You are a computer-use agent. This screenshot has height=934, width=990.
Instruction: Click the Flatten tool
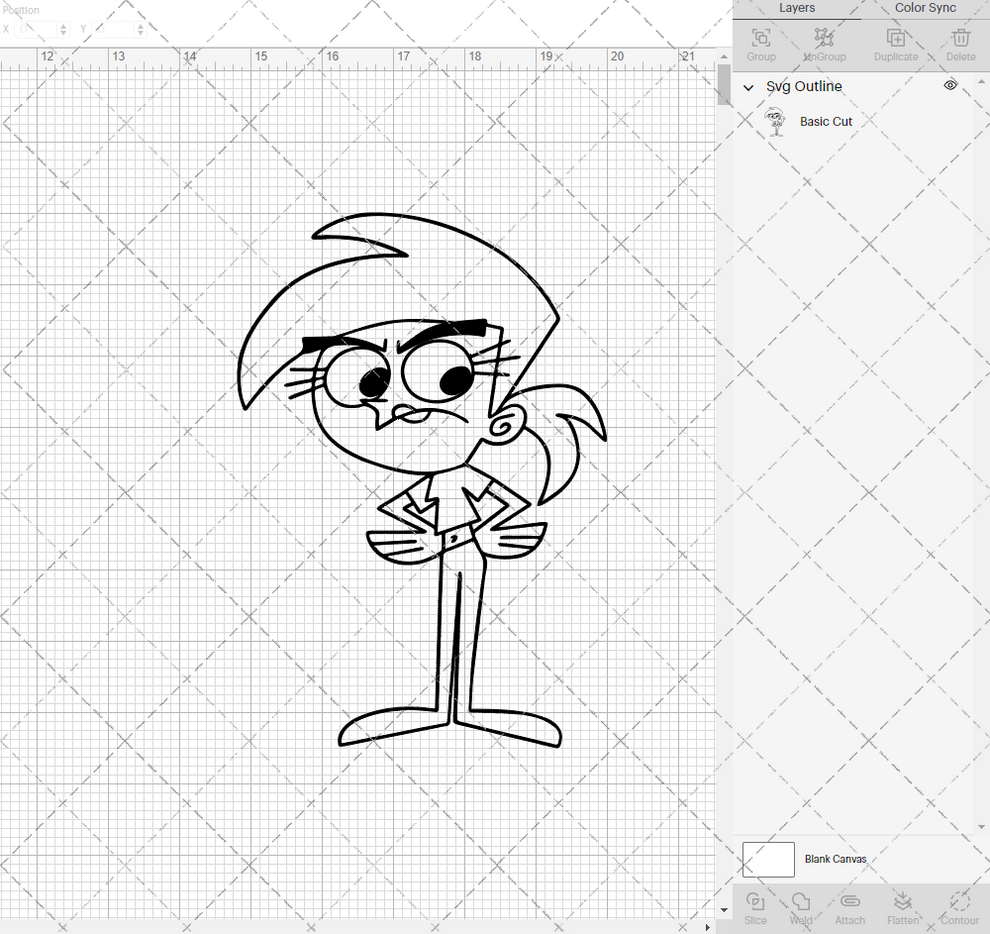pyautogui.click(x=903, y=905)
